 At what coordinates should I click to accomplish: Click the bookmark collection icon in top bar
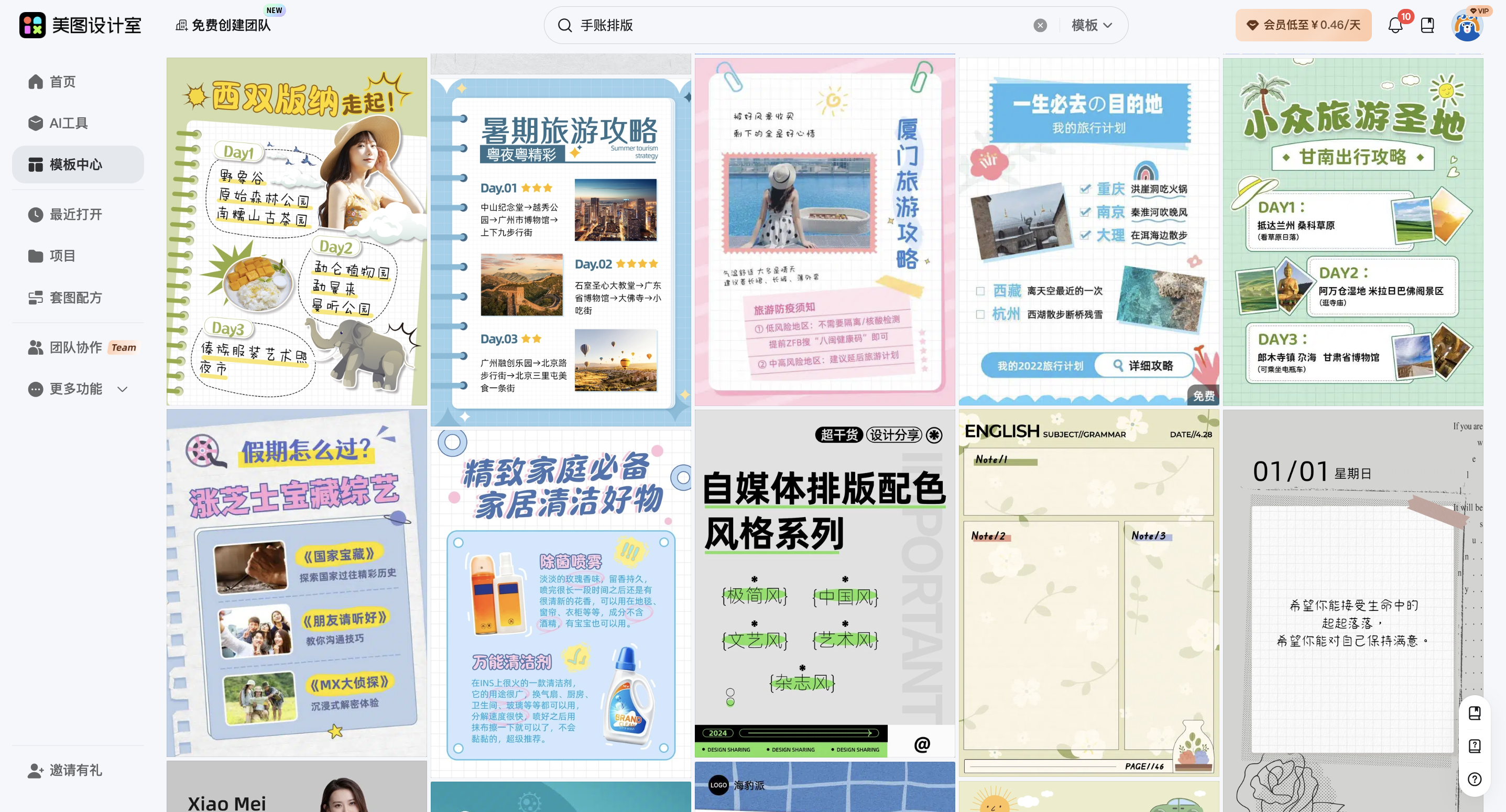click(1427, 25)
